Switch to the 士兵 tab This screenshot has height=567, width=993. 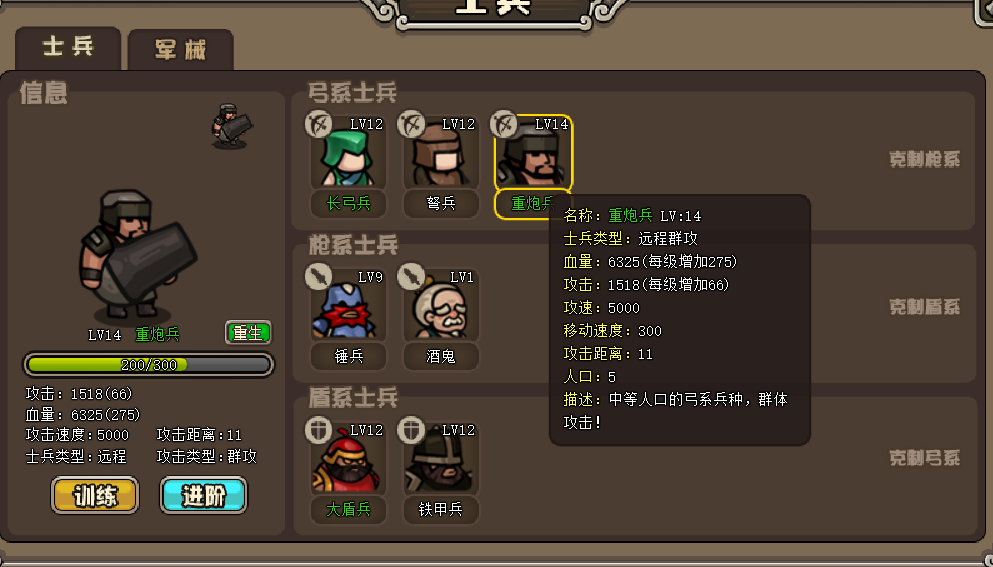(x=68, y=48)
